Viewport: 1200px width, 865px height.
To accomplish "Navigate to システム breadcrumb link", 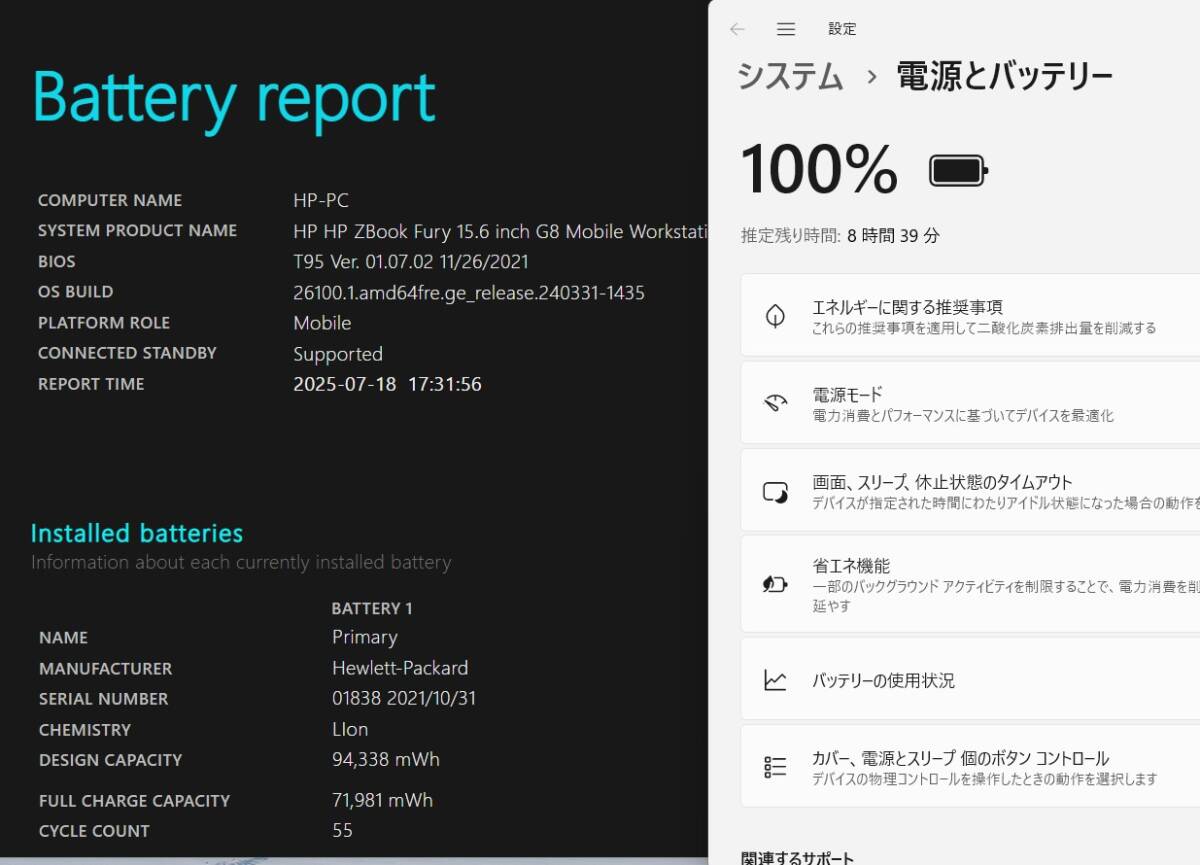I will click(790, 76).
